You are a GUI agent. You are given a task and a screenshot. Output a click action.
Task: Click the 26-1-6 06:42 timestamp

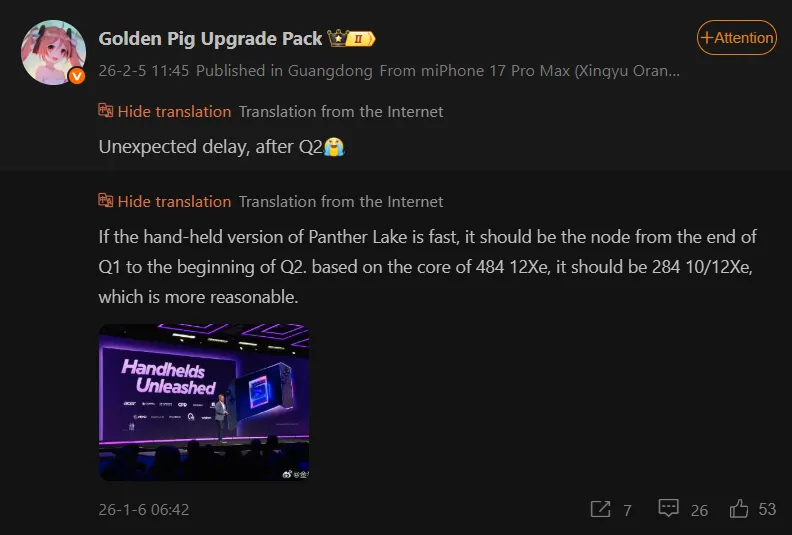(144, 510)
